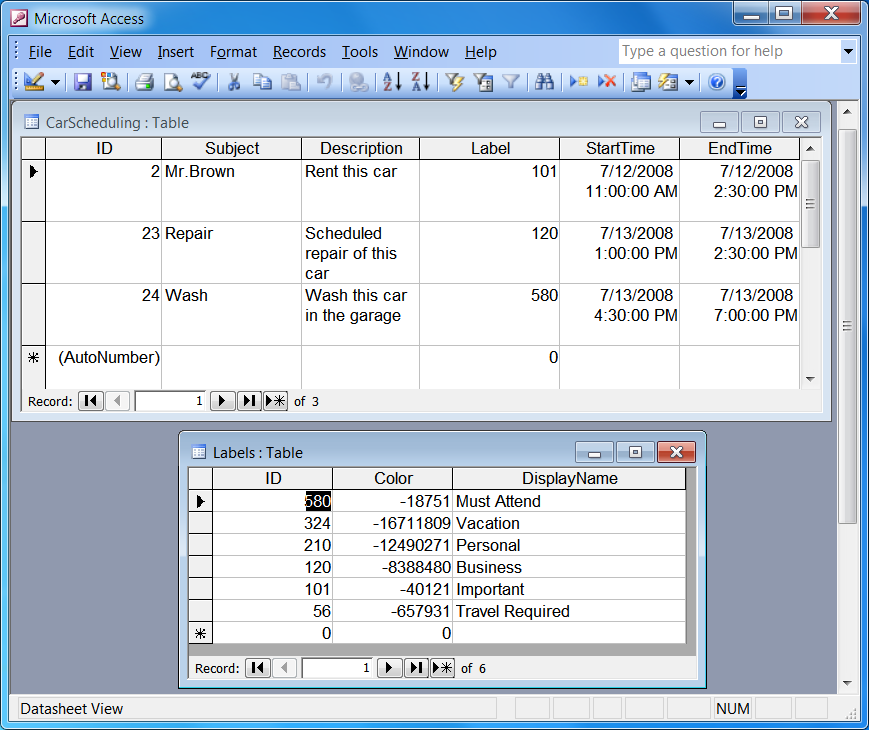Switch to Design View using toolbar icon
Image resolution: width=869 pixels, height=730 pixels.
pyautogui.click(x=34, y=82)
